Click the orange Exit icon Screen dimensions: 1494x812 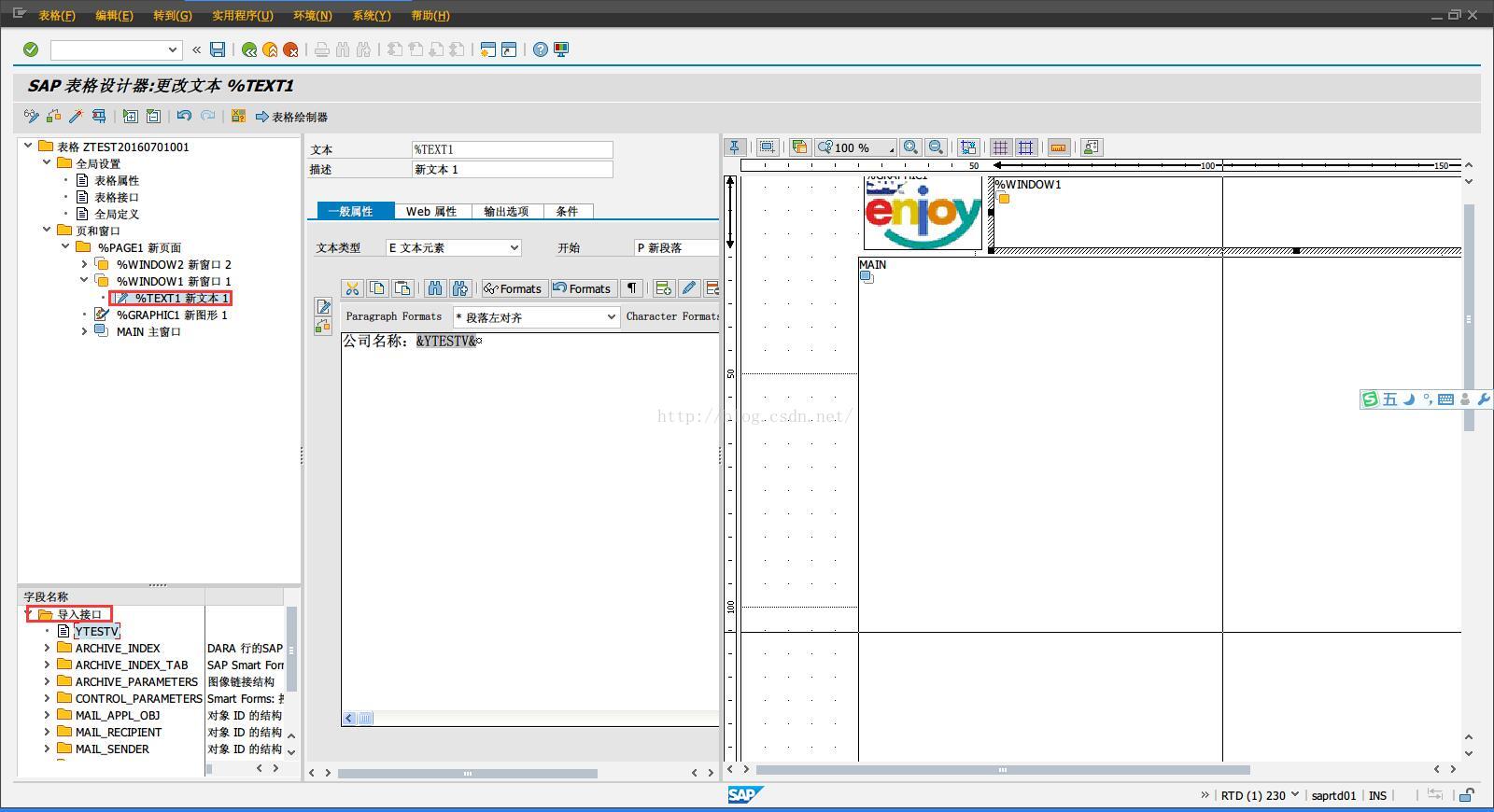pos(270,49)
